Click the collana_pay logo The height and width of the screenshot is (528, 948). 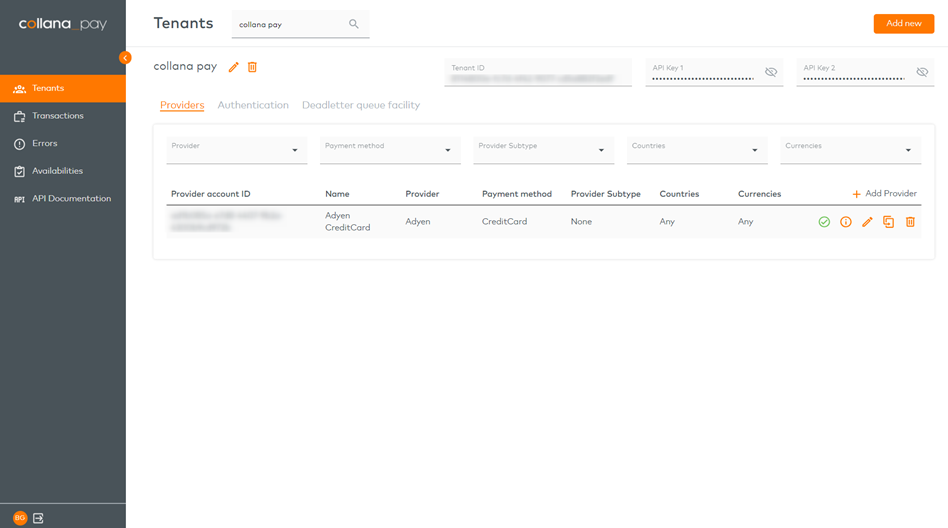coord(62,24)
